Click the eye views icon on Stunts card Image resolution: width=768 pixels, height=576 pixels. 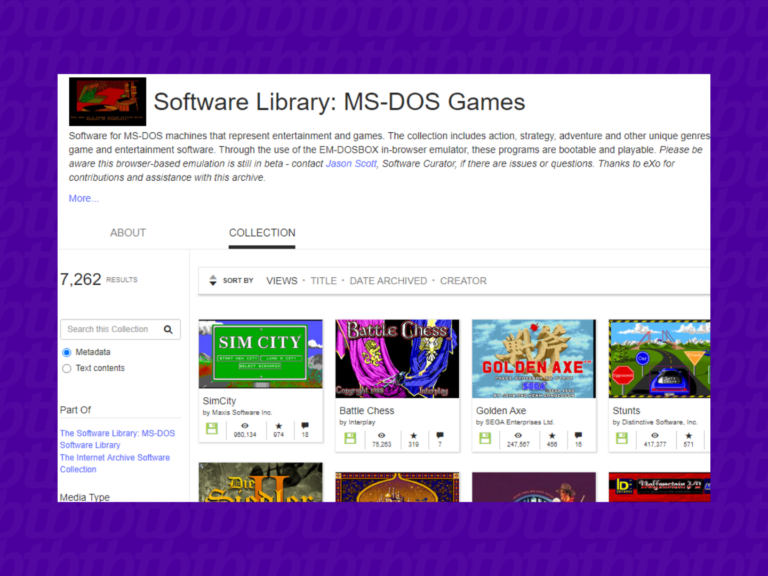click(655, 435)
